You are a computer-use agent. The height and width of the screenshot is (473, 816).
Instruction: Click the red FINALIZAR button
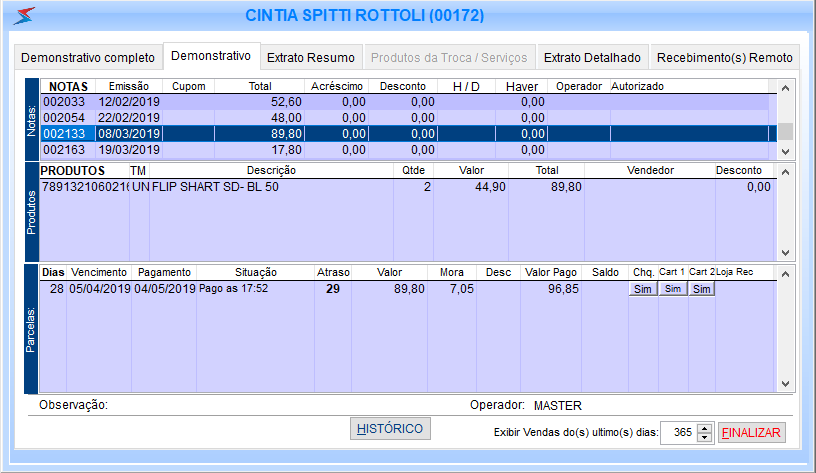pyautogui.click(x=751, y=432)
